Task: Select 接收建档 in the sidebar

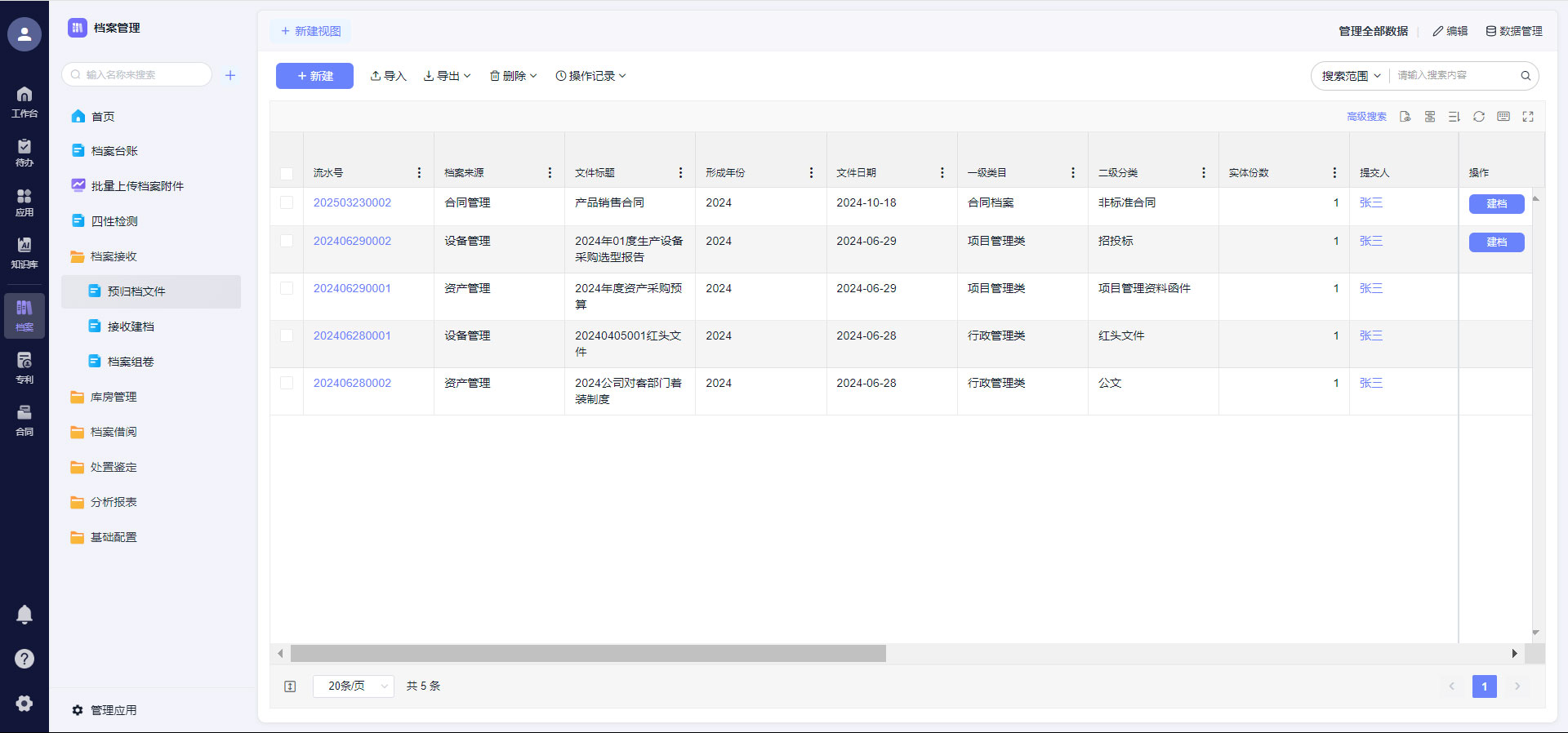Action: point(131,327)
